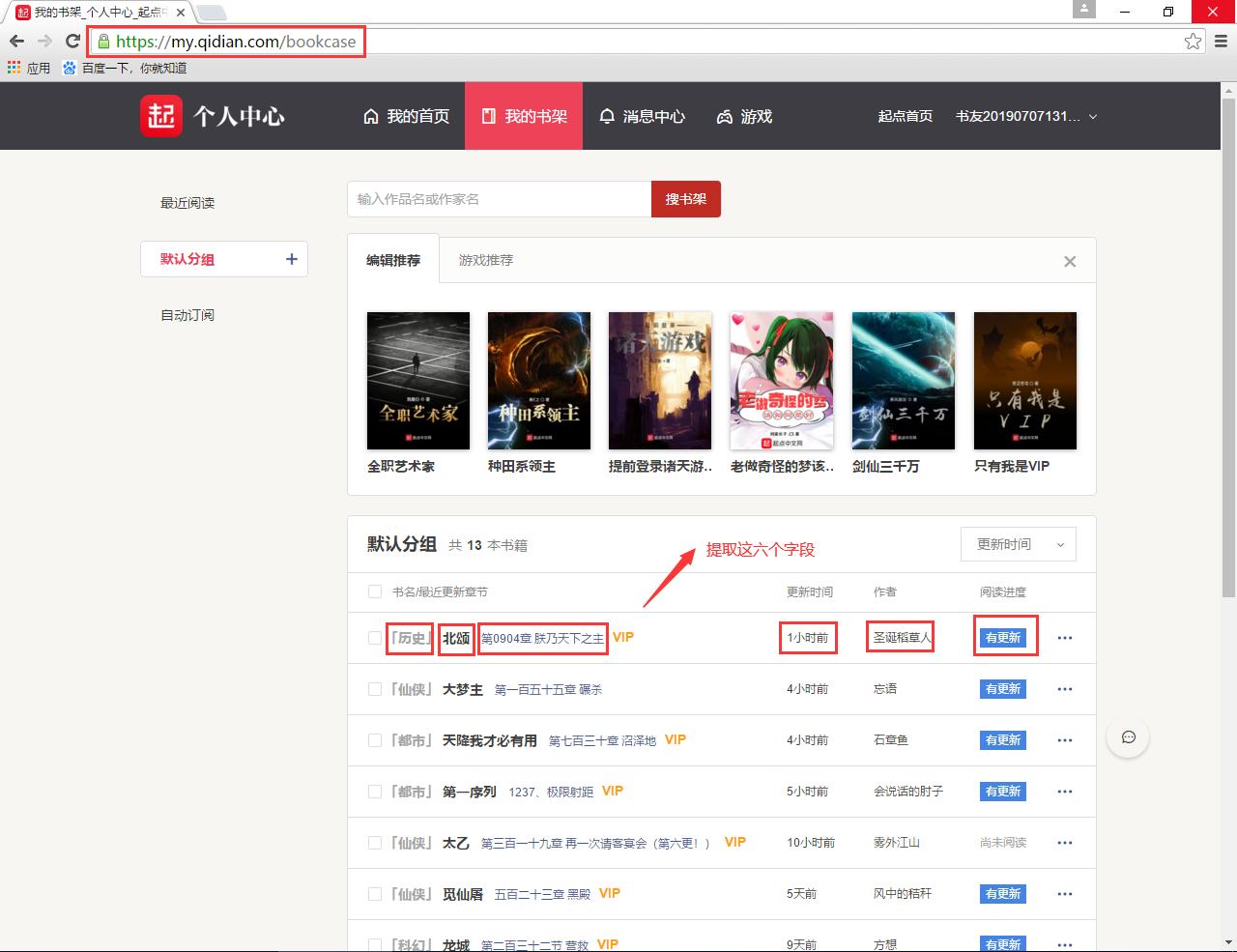Click the secure lock icon in address bar

tap(103, 42)
